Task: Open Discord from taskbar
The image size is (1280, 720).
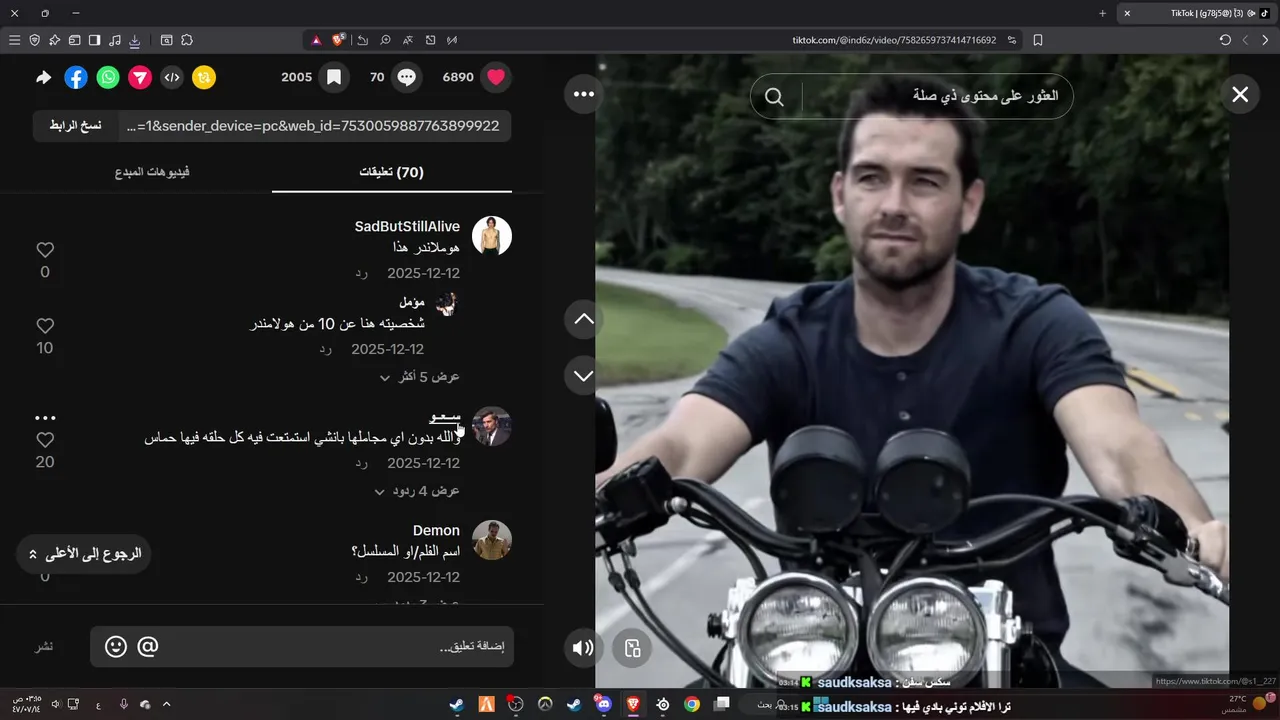Action: 603,704
